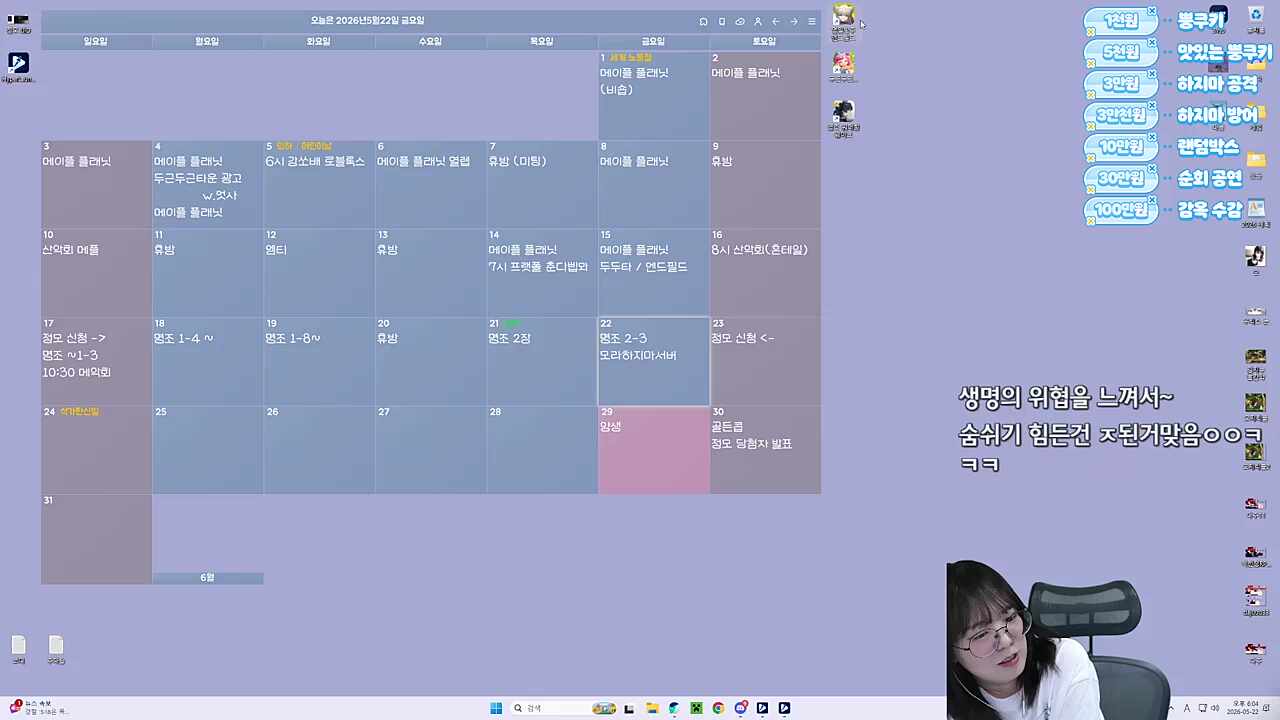1280x720 pixels.
Task: Click the 토요일 column header
Action: [x=765, y=42]
